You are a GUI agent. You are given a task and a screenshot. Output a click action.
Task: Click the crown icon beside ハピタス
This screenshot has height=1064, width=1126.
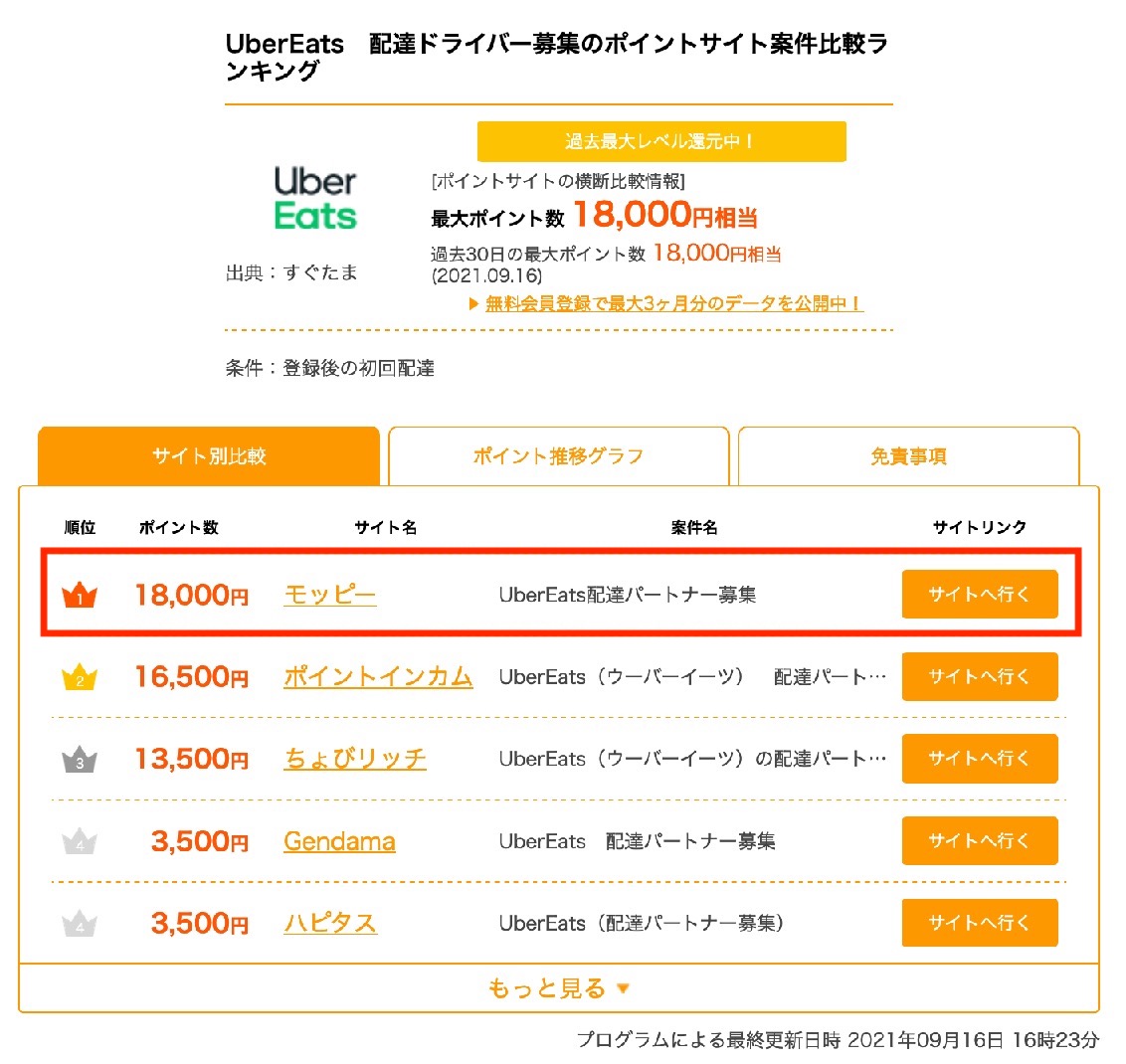point(80,923)
